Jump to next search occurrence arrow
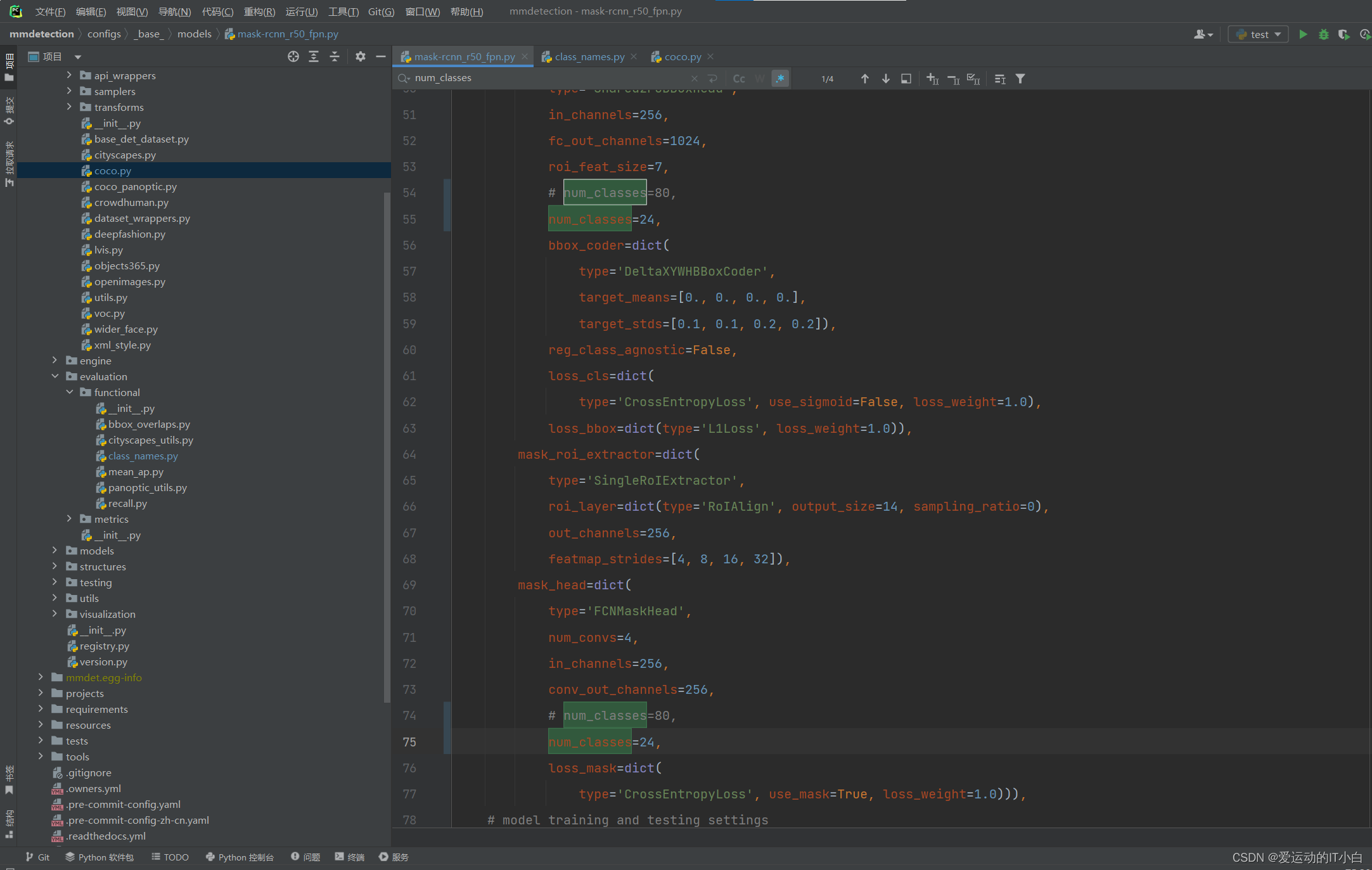The image size is (1372, 870). tap(885, 79)
